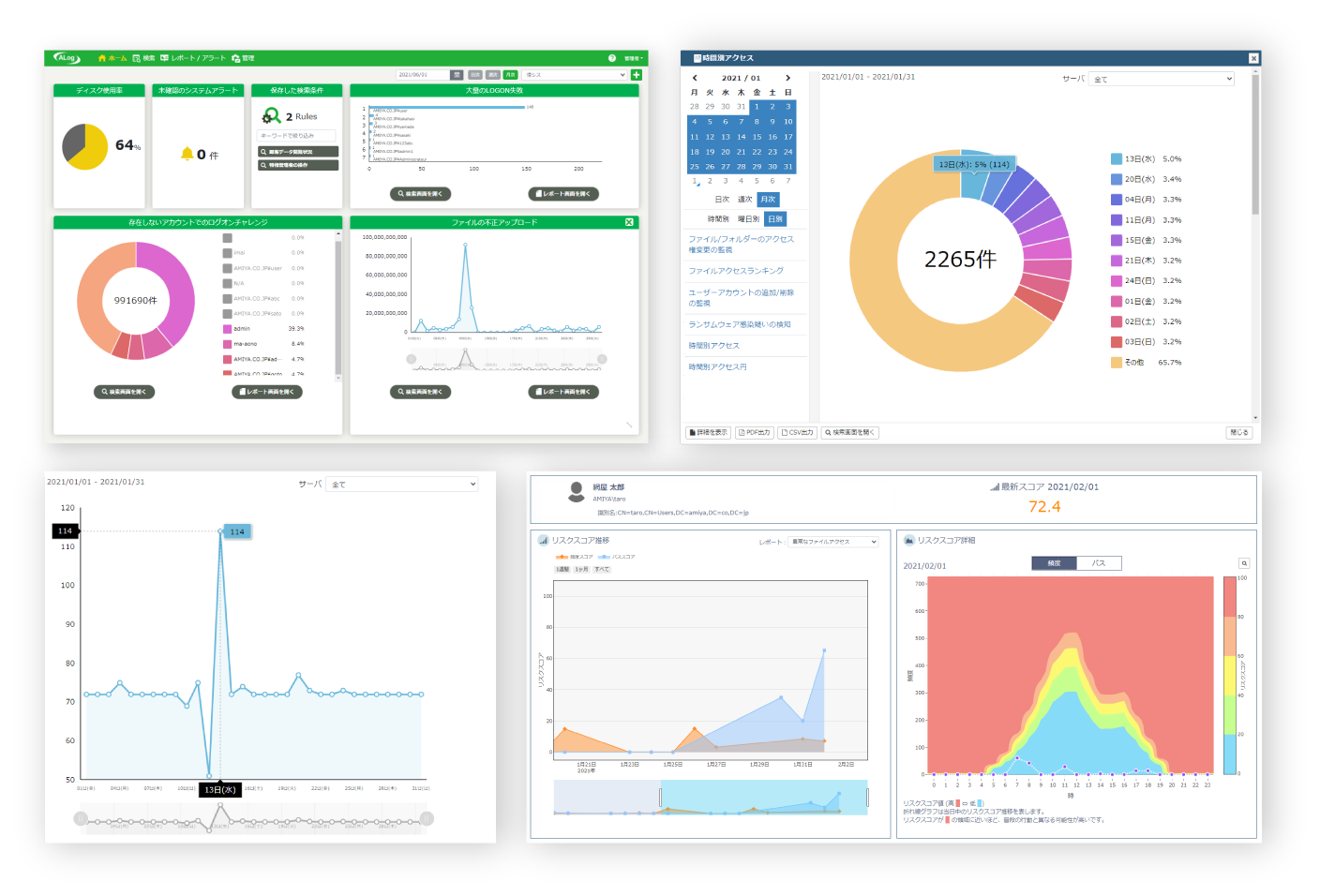
Task: Select 日別 grouping
Action: 775,219
